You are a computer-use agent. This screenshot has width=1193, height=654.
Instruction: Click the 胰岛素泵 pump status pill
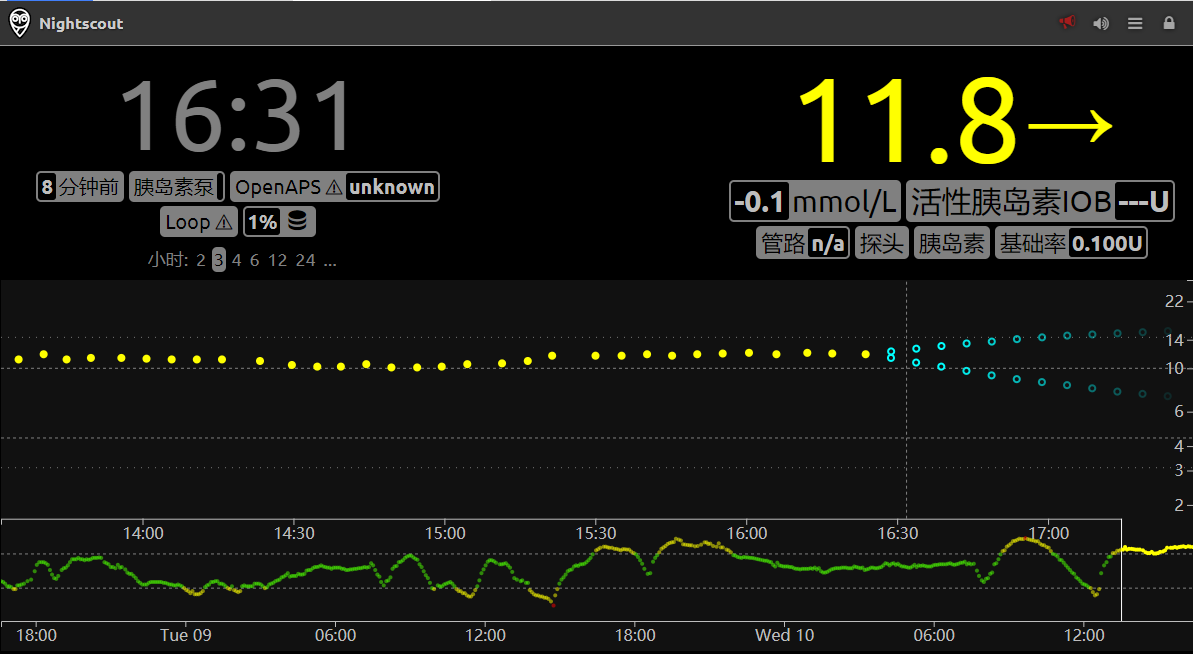177,186
